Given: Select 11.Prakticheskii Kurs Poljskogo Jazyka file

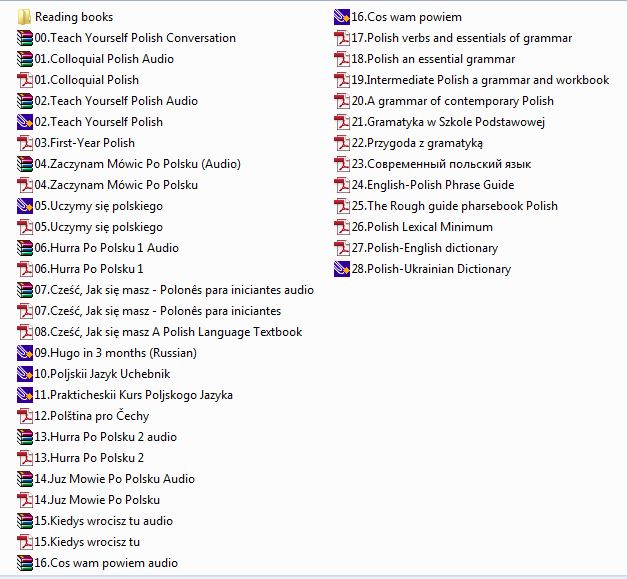Looking at the screenshot, I should tap(133, 395).
